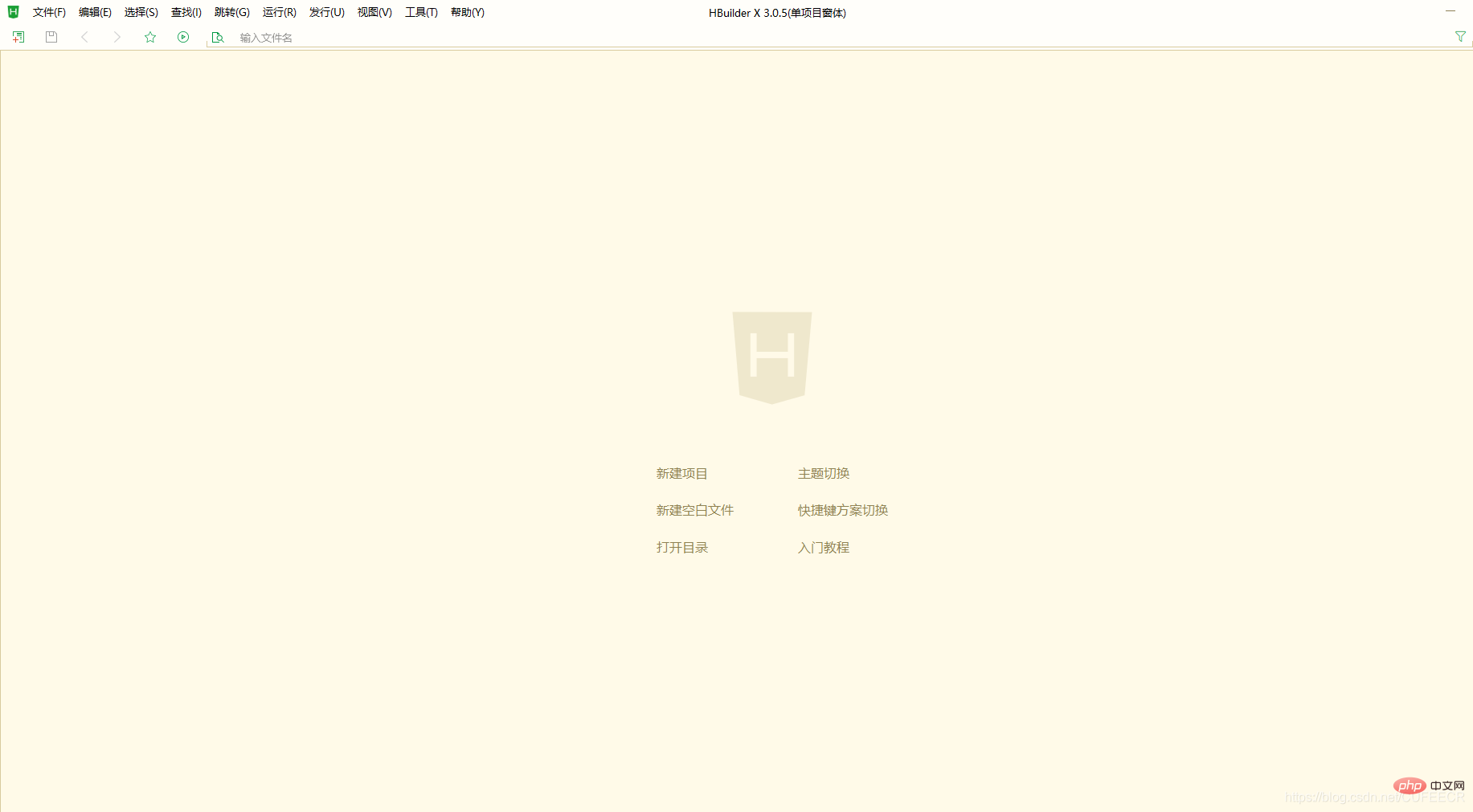Click the filter funnel icon
This screenshot has width=1473, height=812.
click(x=1459, y=36)
